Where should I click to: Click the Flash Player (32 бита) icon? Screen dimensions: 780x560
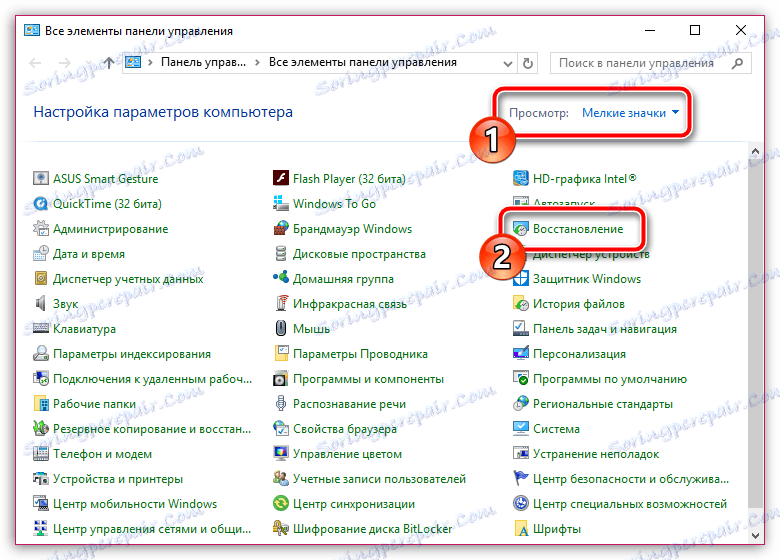point(281,179)
